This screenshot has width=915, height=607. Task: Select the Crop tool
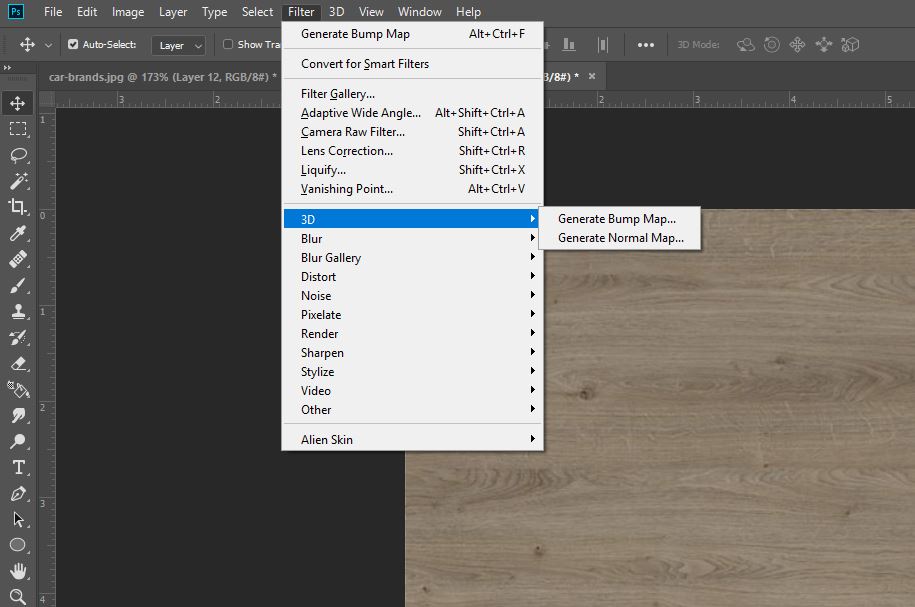18,207
